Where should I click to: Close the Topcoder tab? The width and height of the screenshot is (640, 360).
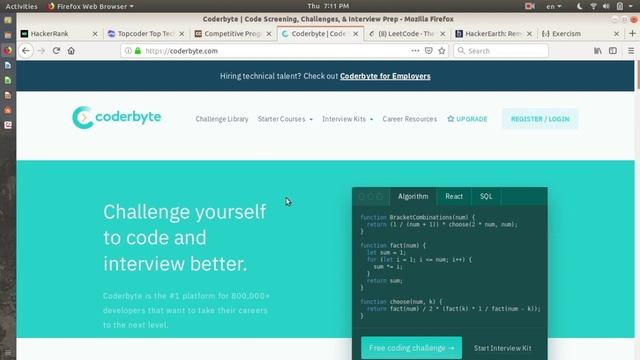tap(182, 34)
